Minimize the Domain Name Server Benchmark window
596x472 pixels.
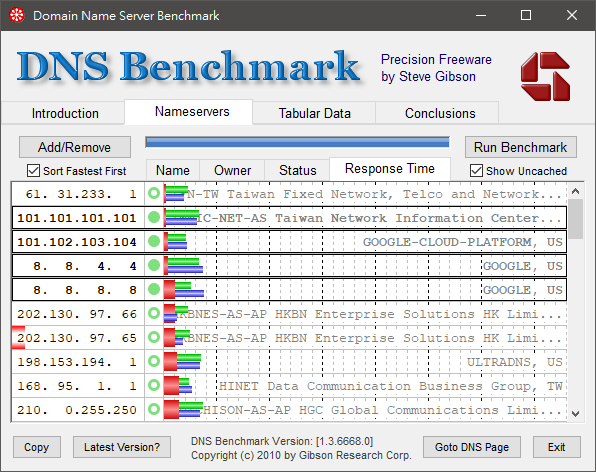[x=481, y=16]
